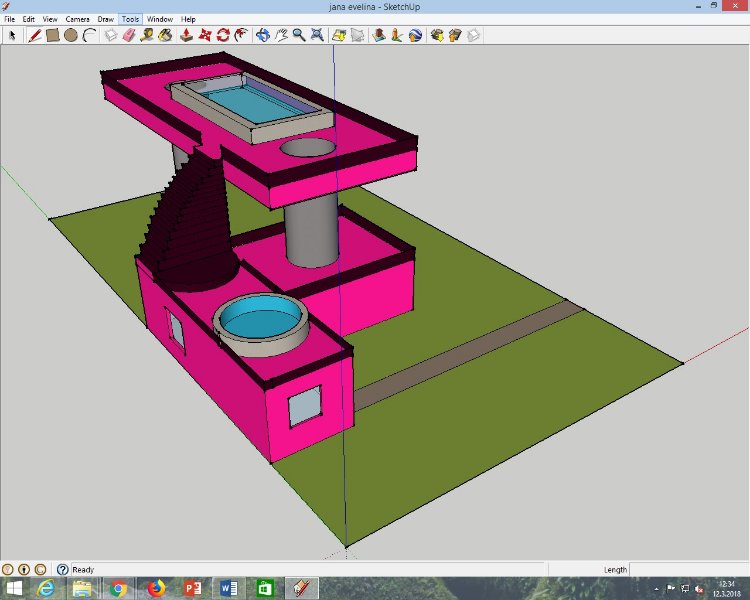Open the Camera menu
The image size is (750, 600).
[77, 19]
